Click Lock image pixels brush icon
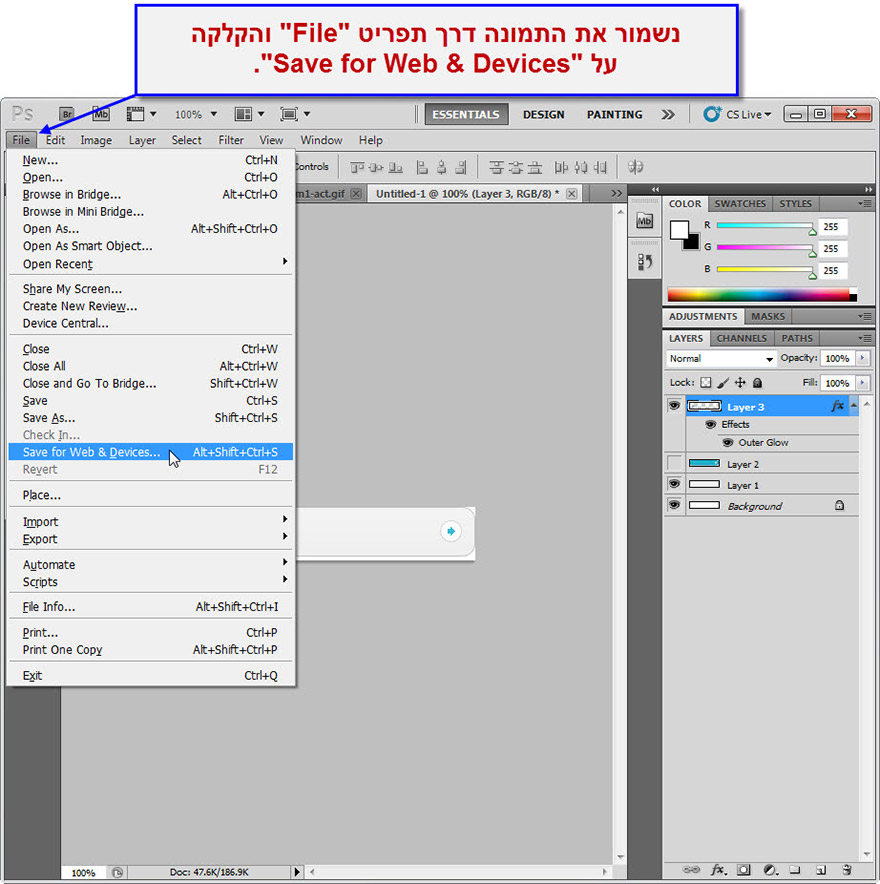Image resolution: width=880 pixels, height=884 pixels. coord(723,383)
